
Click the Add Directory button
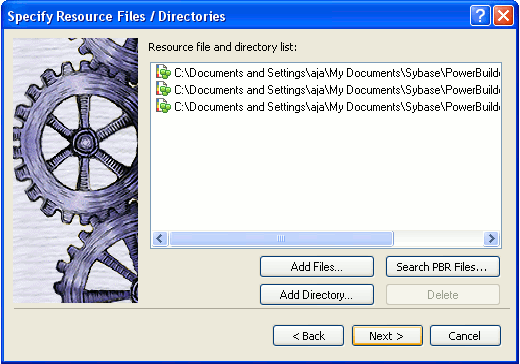(317, 295)
